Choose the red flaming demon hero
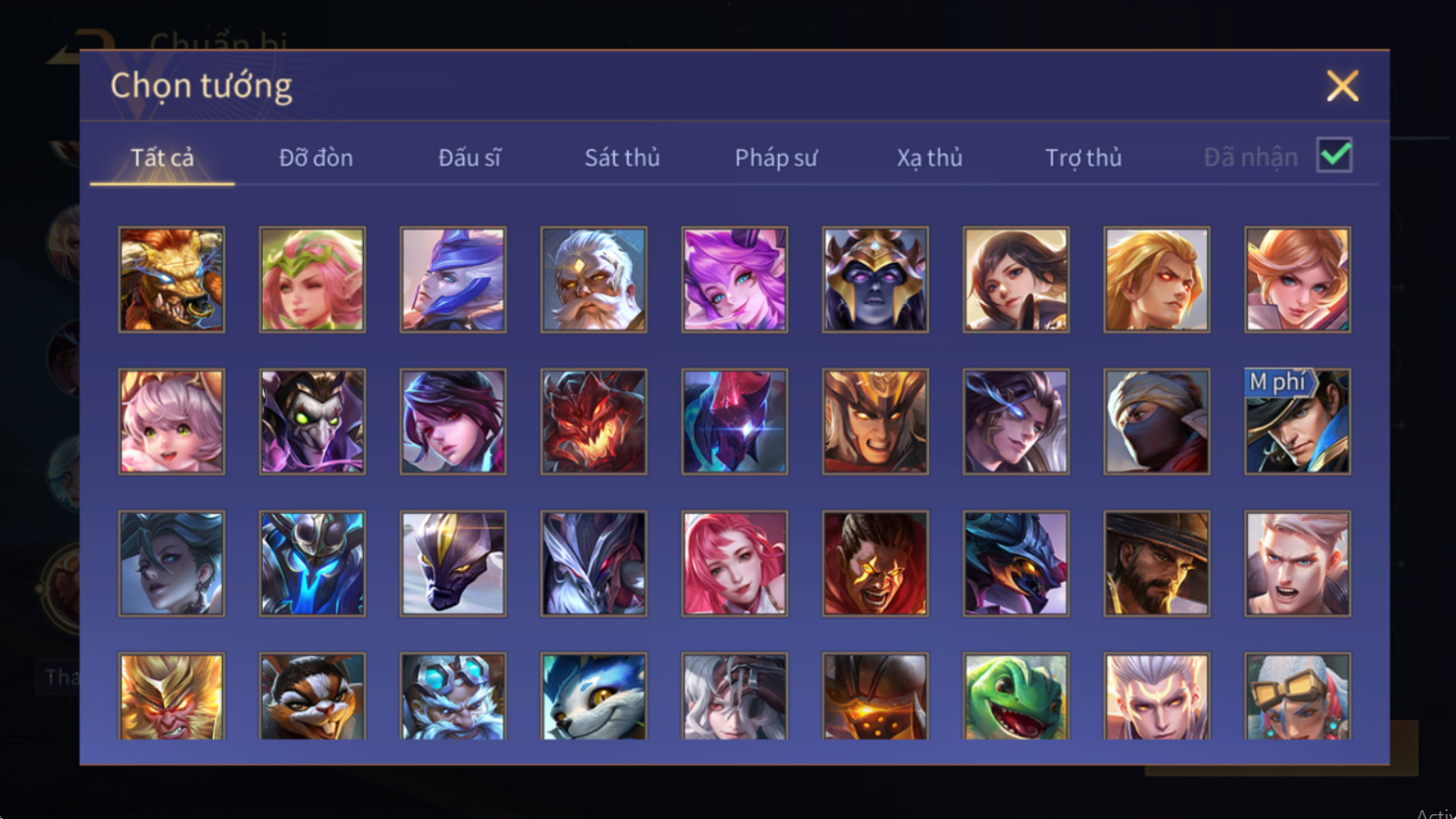Image resolution: width=1456 pixels, height=819 pixels. click(594, 422)
